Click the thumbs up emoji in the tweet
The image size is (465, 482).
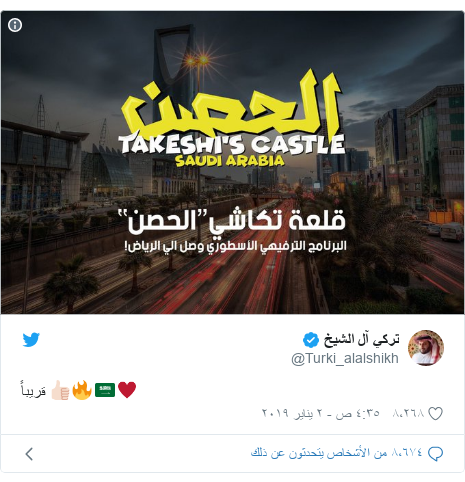coord(60,390)
